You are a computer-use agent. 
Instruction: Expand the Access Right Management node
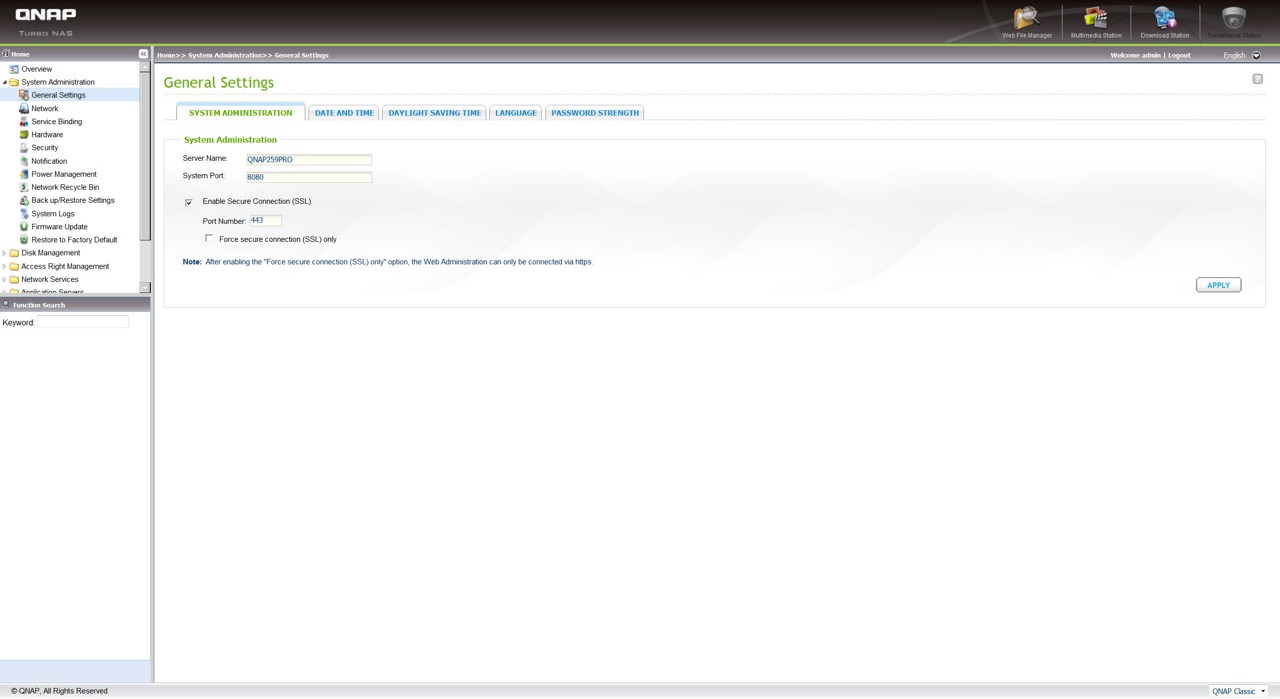5,266
